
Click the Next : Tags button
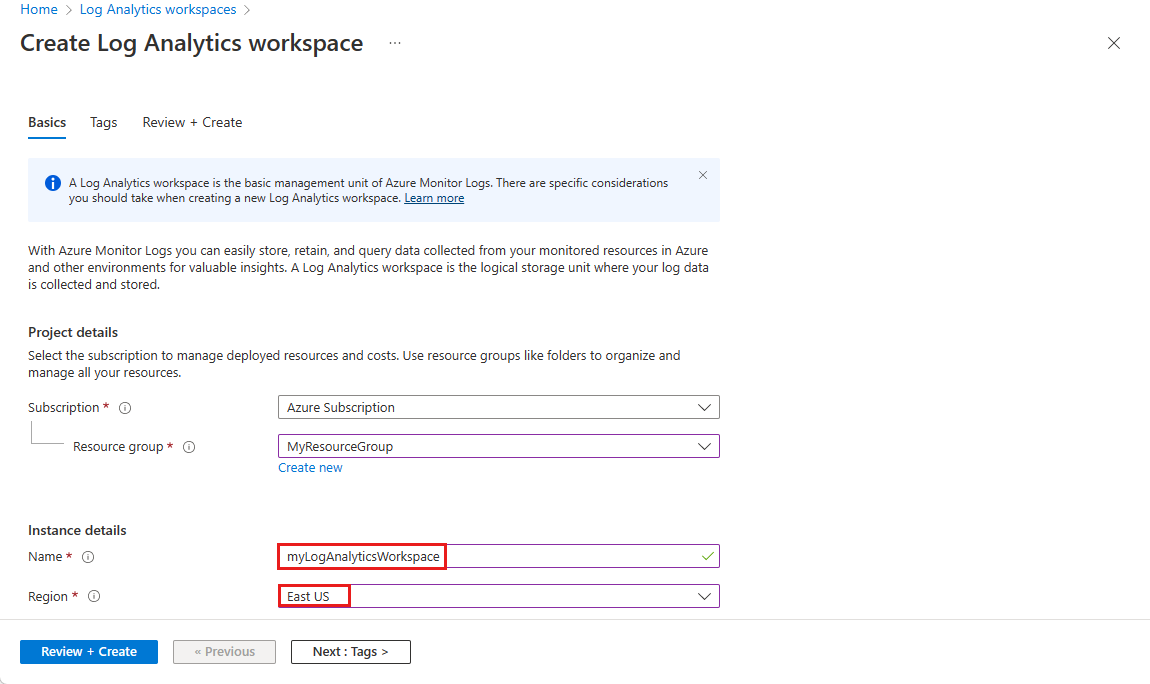(x=351, y=652)
